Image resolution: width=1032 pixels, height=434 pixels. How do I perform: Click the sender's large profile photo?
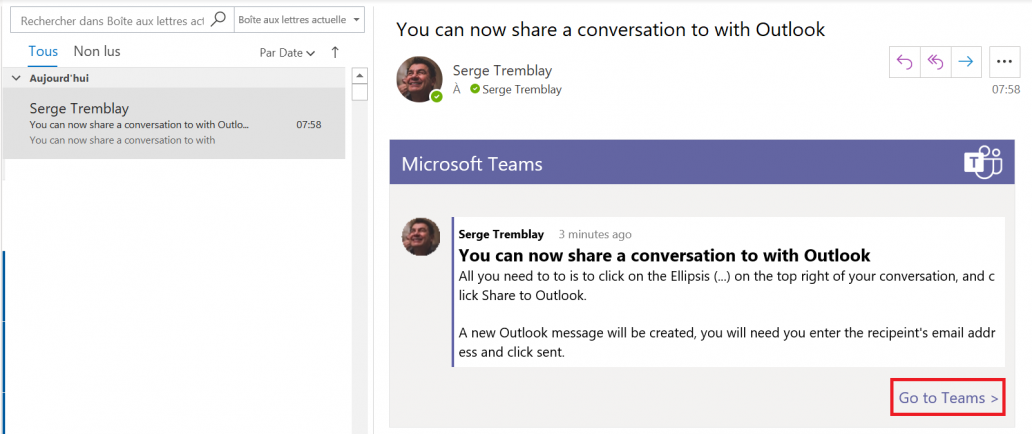pyautogui.click(x=419, y=79)
